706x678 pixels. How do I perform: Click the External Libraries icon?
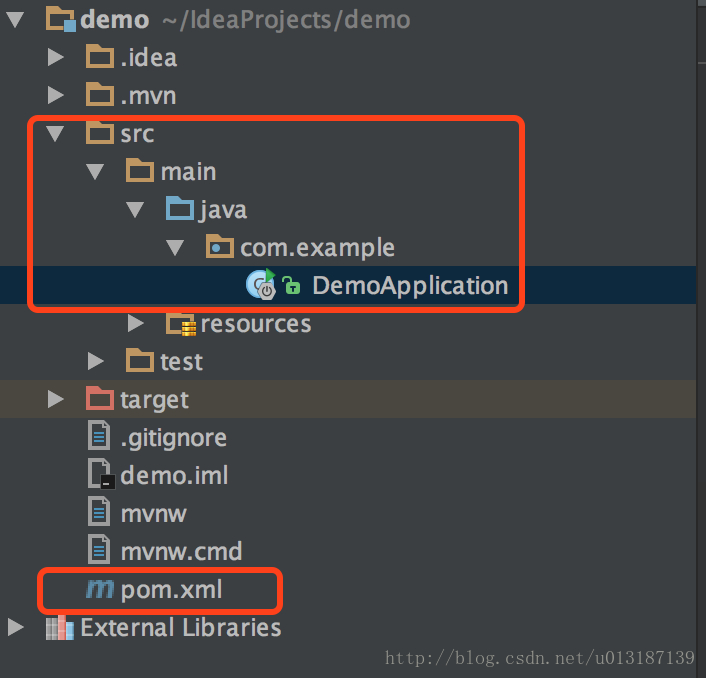click(x=60, y=628)
